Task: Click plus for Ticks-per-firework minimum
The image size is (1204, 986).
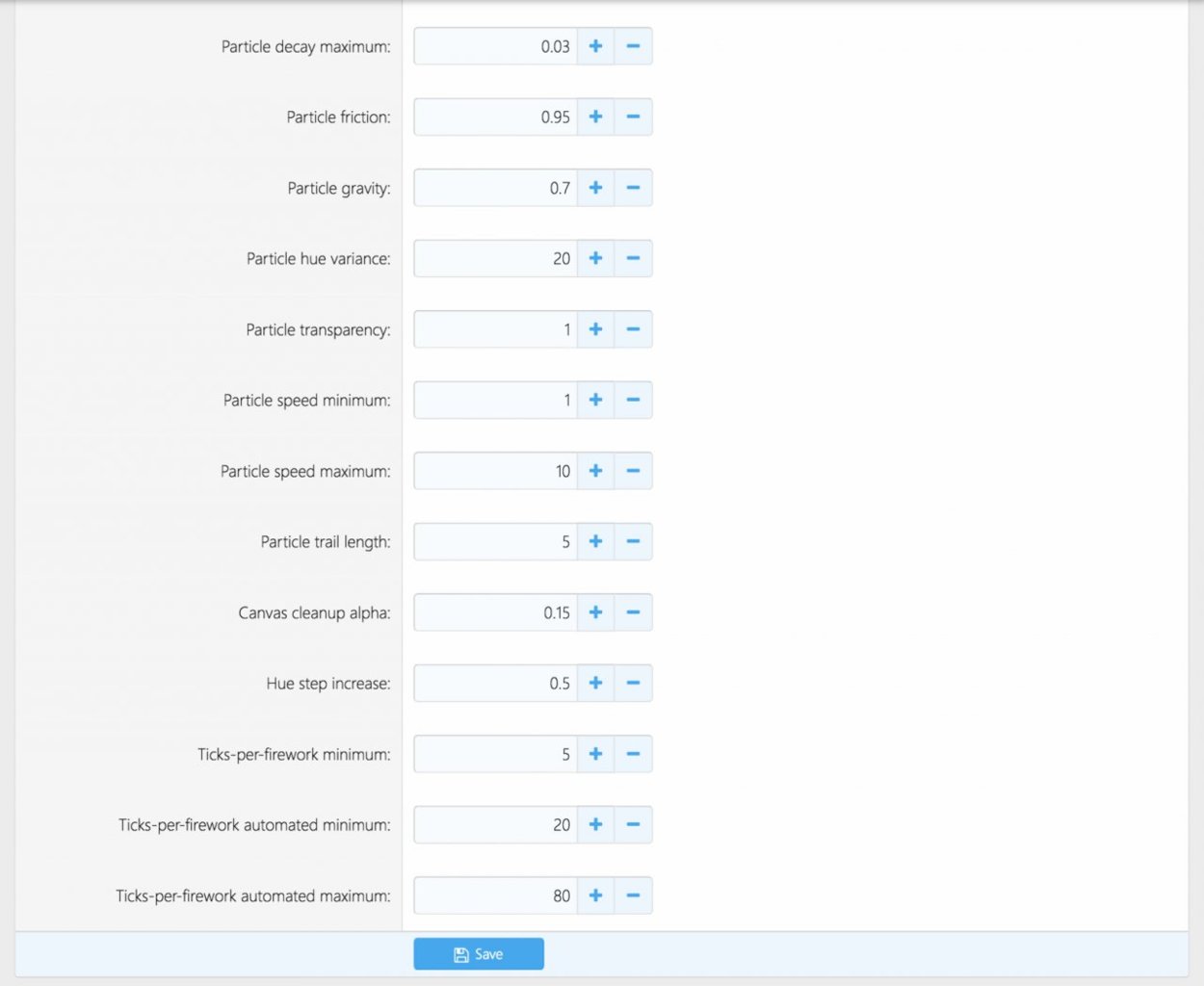Action: [595, 754]
